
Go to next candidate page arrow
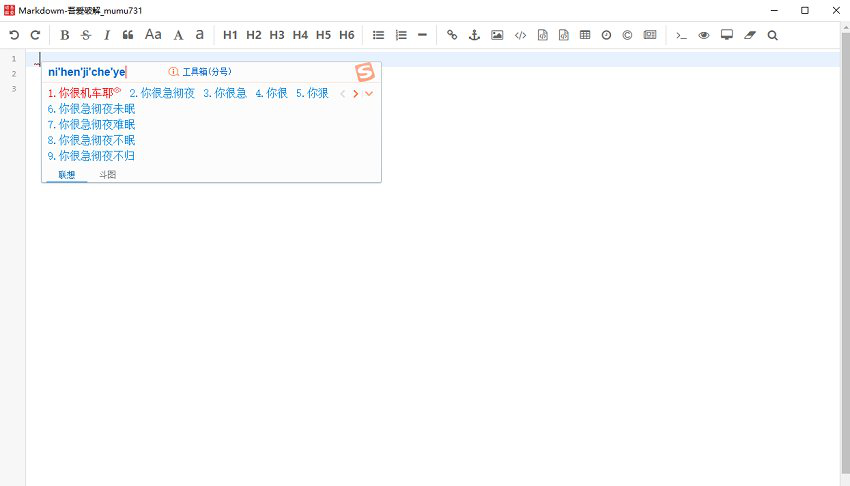point(355,93)
